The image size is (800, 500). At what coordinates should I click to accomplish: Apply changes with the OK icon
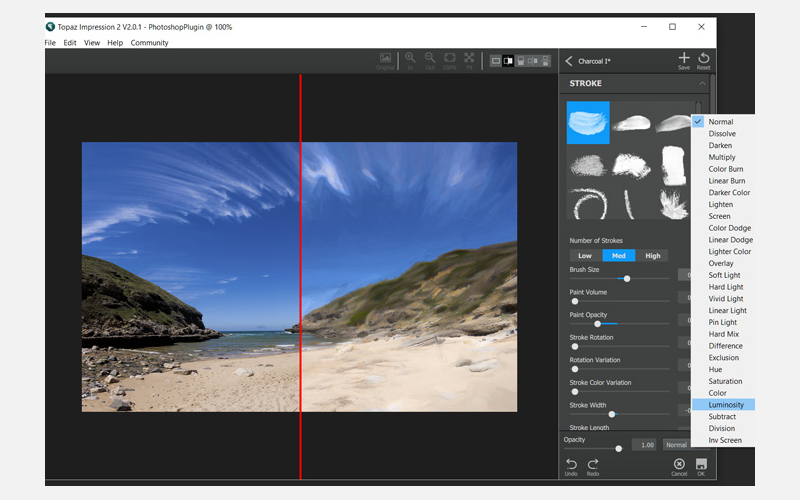(x=702, y=467)
